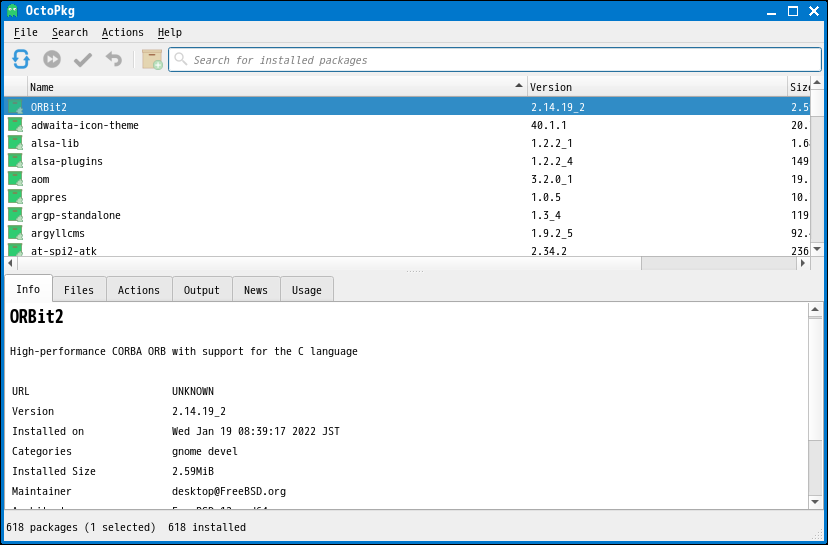
Task: Select the aom package row
Action: (407, 178)
